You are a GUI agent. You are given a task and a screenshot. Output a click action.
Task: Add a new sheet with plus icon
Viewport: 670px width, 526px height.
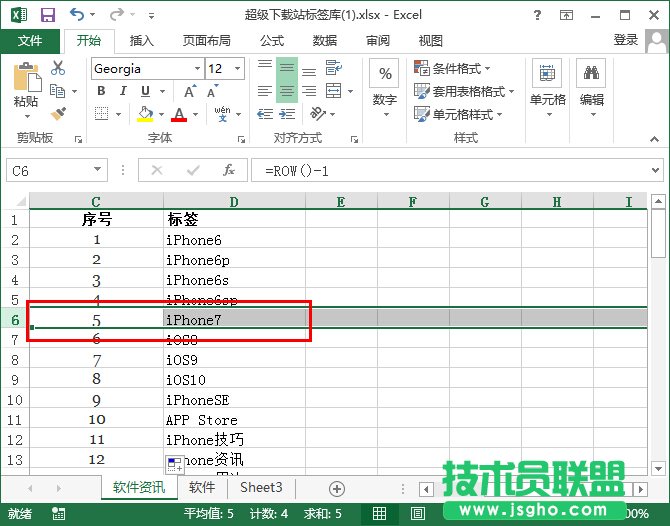[x=337, y=488]
